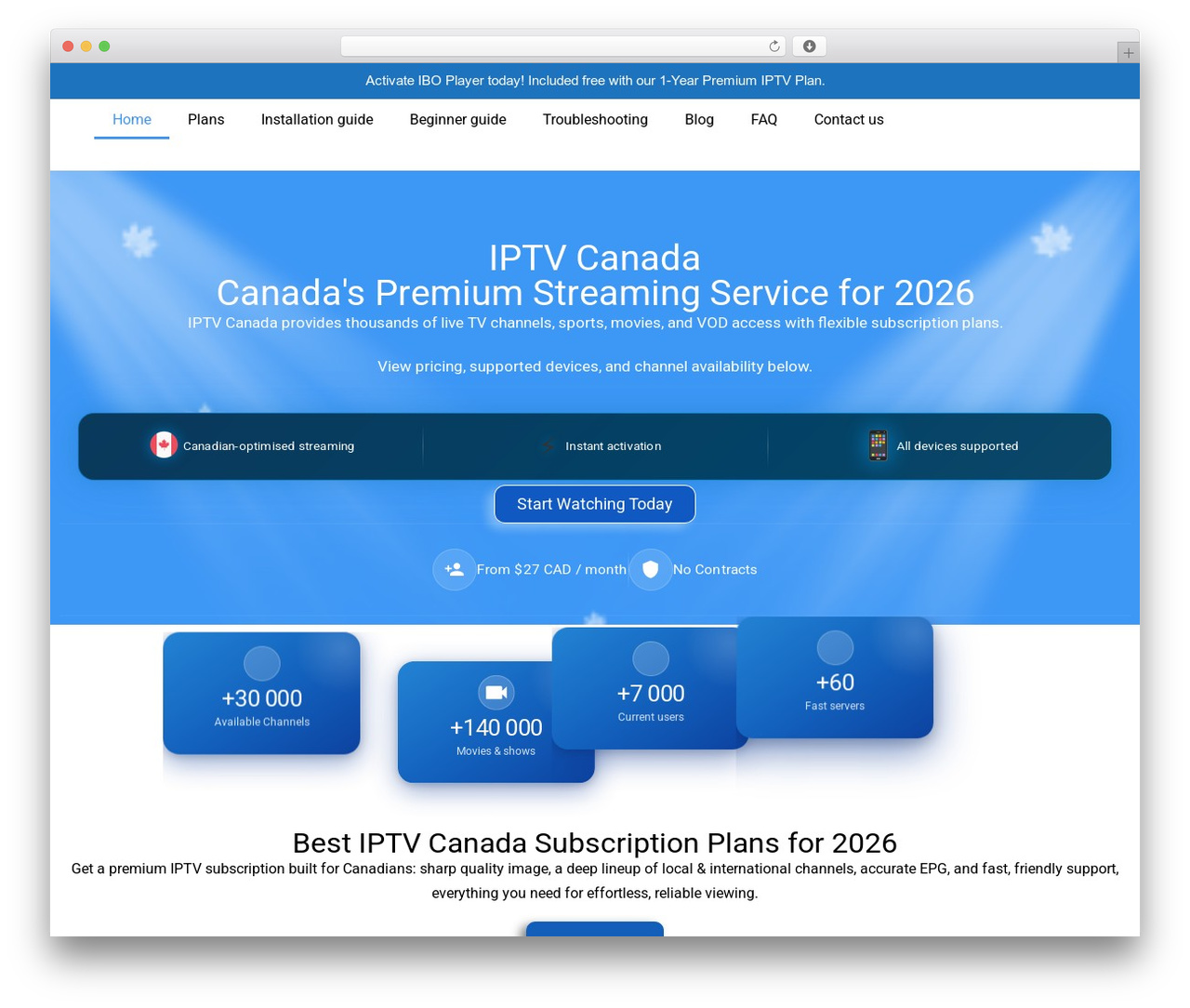Click the No Contracts text
The height and width of the screenshot is (1008, 1190).
[x=715, y=570]
